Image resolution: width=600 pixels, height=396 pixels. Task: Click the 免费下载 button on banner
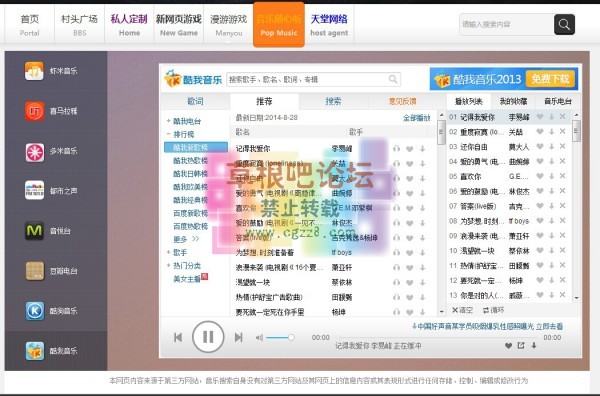click(550, 79)
